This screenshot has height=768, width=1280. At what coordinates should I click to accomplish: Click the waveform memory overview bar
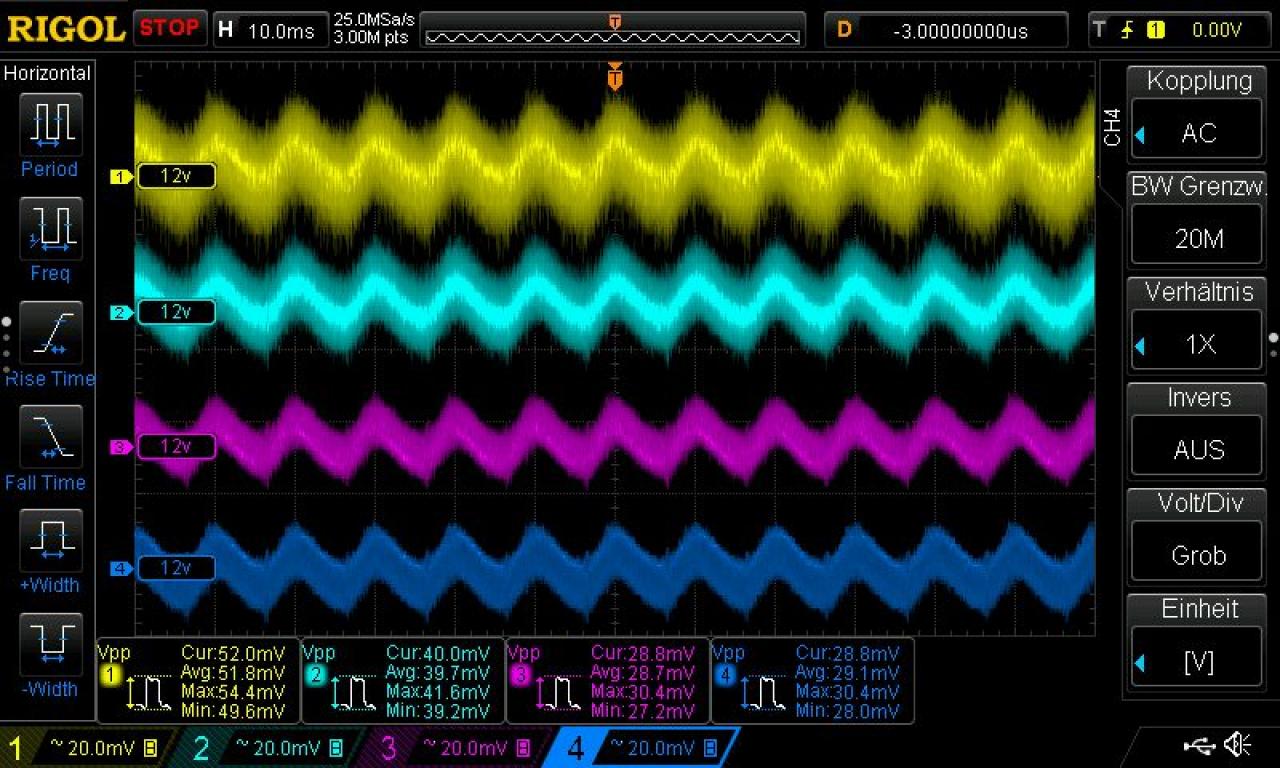pyautogui.click(x=614, y=31)
